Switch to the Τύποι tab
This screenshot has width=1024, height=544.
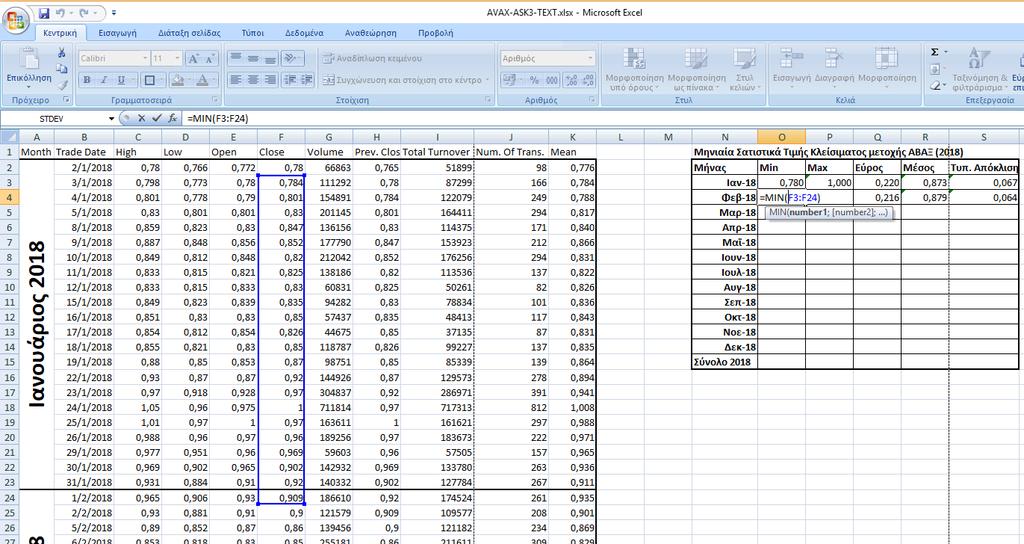(x=253, y=33)
